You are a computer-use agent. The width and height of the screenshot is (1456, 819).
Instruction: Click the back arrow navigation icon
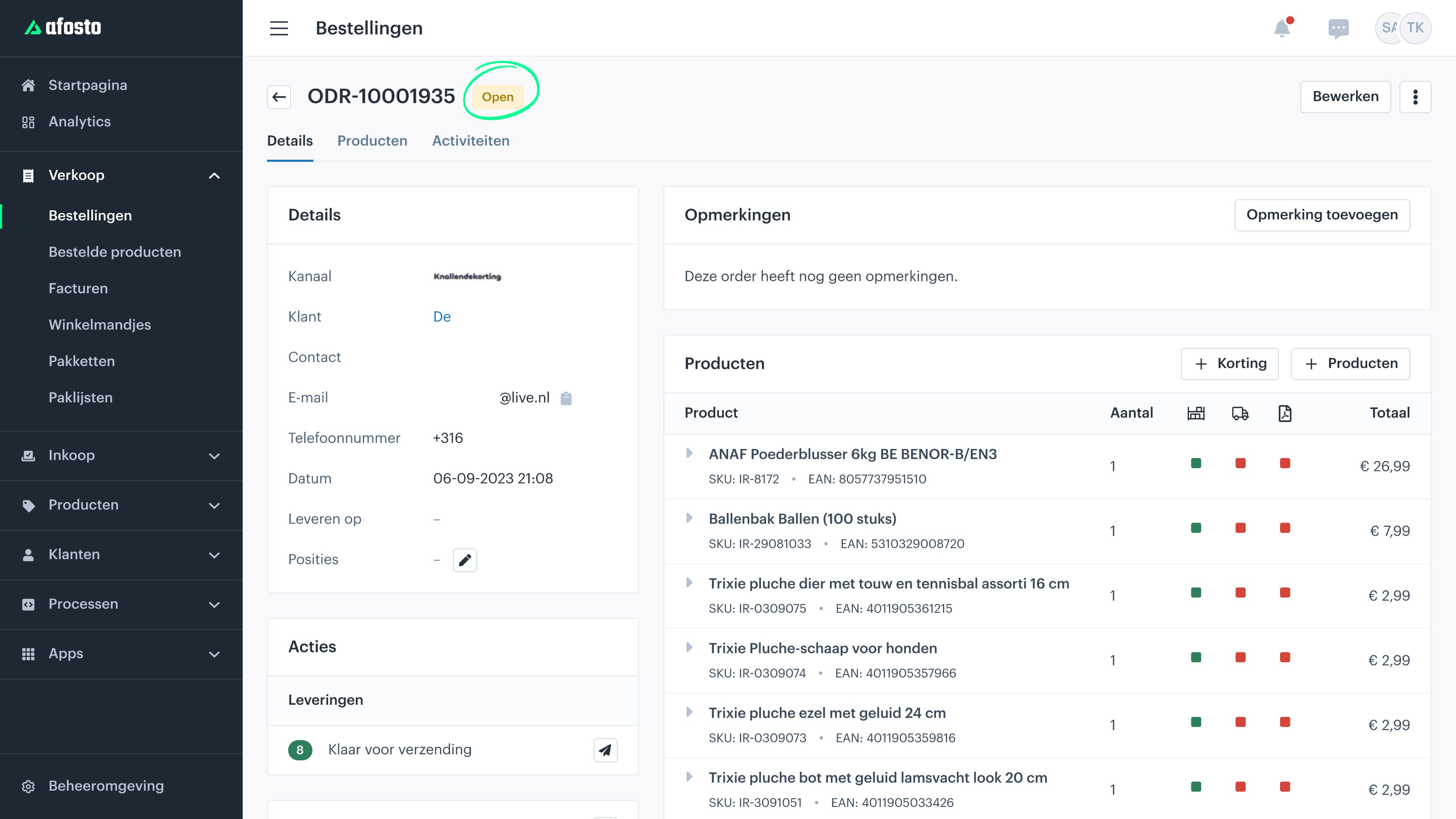click(x=280, y=96)
